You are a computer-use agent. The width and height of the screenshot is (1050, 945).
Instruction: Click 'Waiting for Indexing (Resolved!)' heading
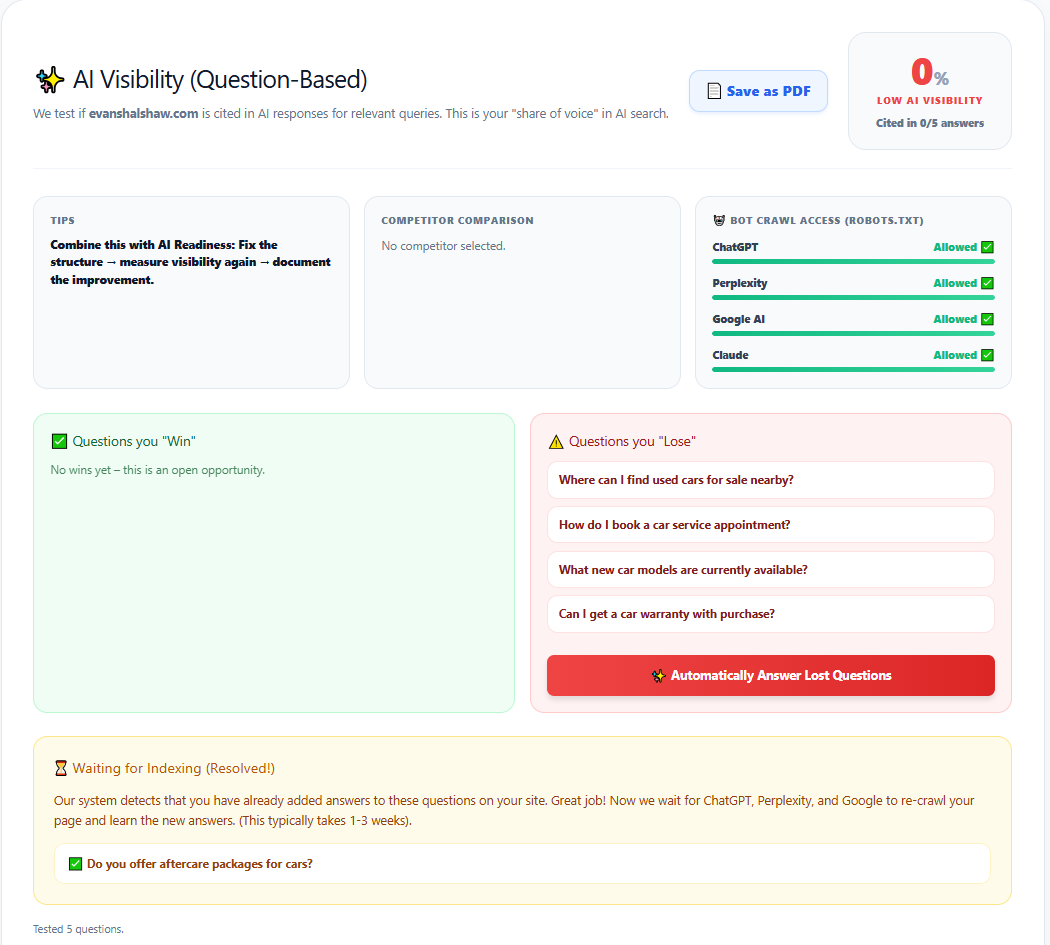click(173, 768)
